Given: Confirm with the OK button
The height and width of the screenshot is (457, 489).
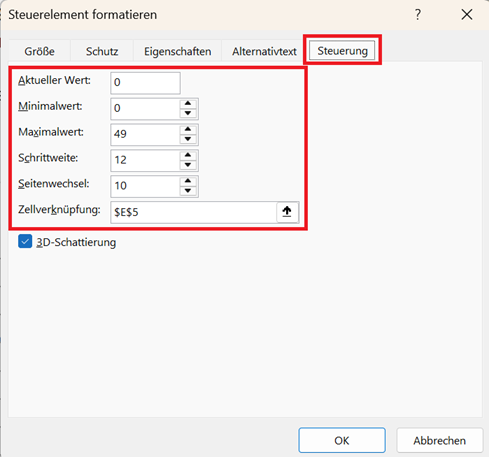Looking at the screenshot, I should 342,440.
